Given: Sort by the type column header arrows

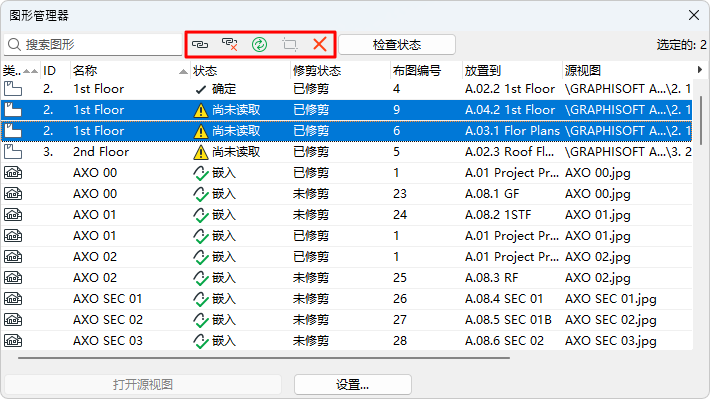Looking at the screenshot, I should point(30,71).
